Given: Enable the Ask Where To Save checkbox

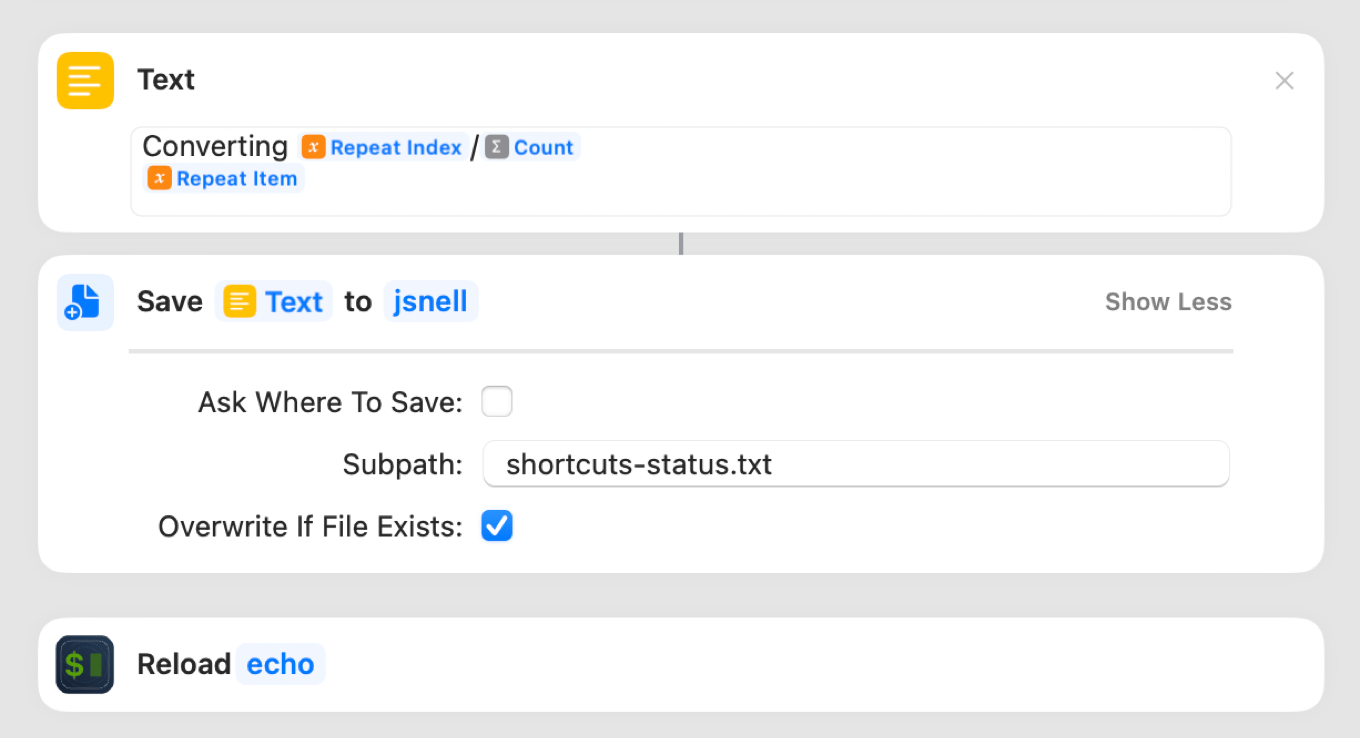Looking at the screenshot, I should [497, 402].
